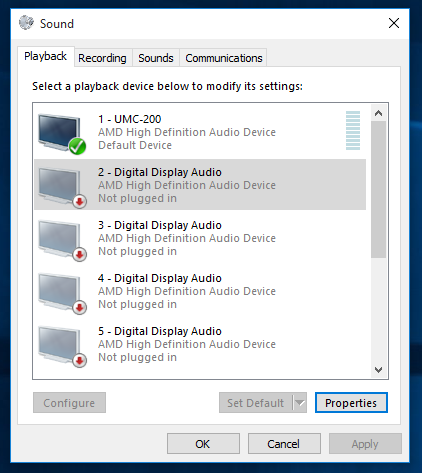Click the device list scrollbar thumb
Image resolution: width=422 pixels, height=473 pixels.
click(x=378, y=189)
